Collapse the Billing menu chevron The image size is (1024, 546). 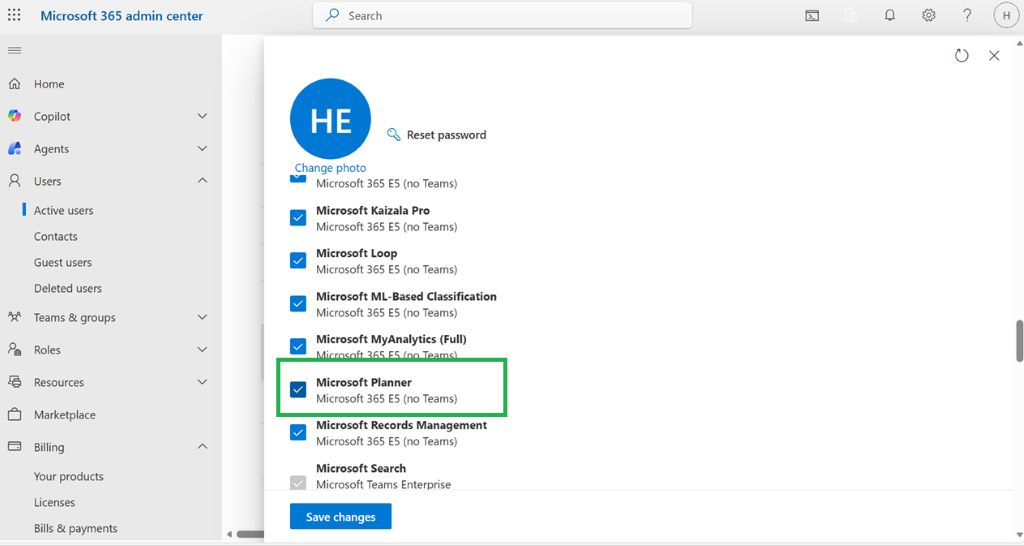[202, 446]
